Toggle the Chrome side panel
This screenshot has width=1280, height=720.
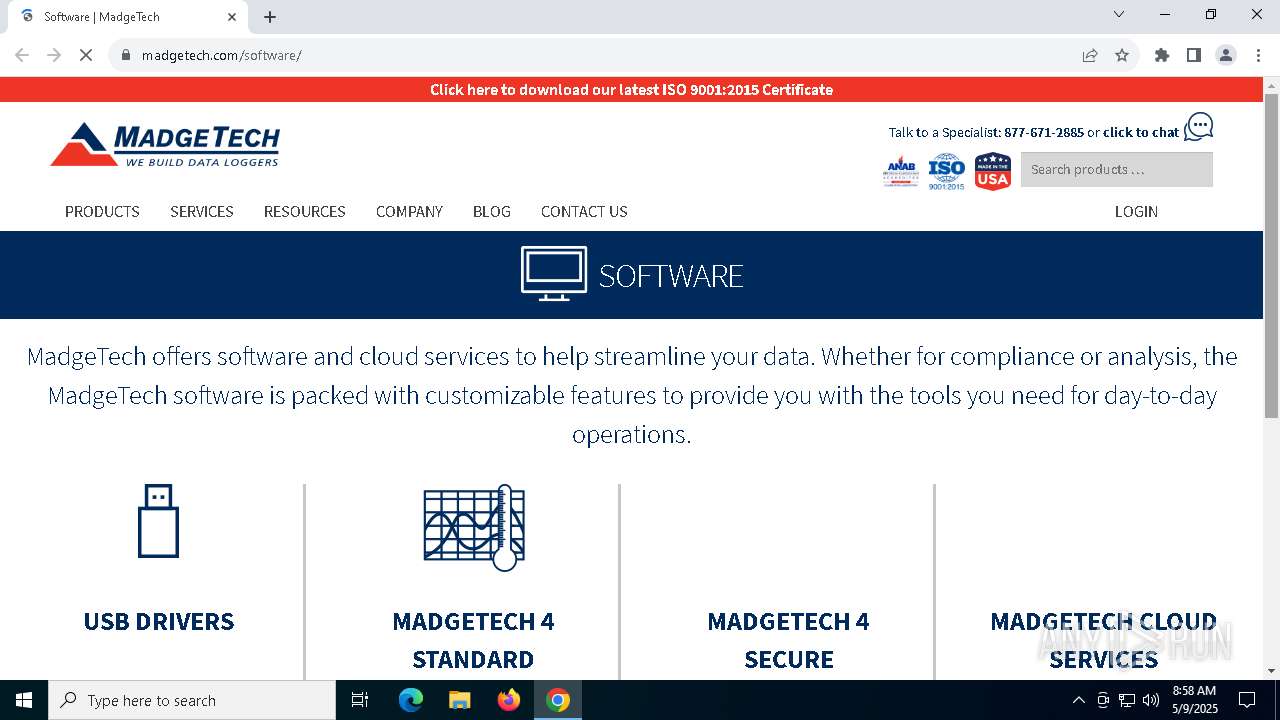coord(1194,55)
